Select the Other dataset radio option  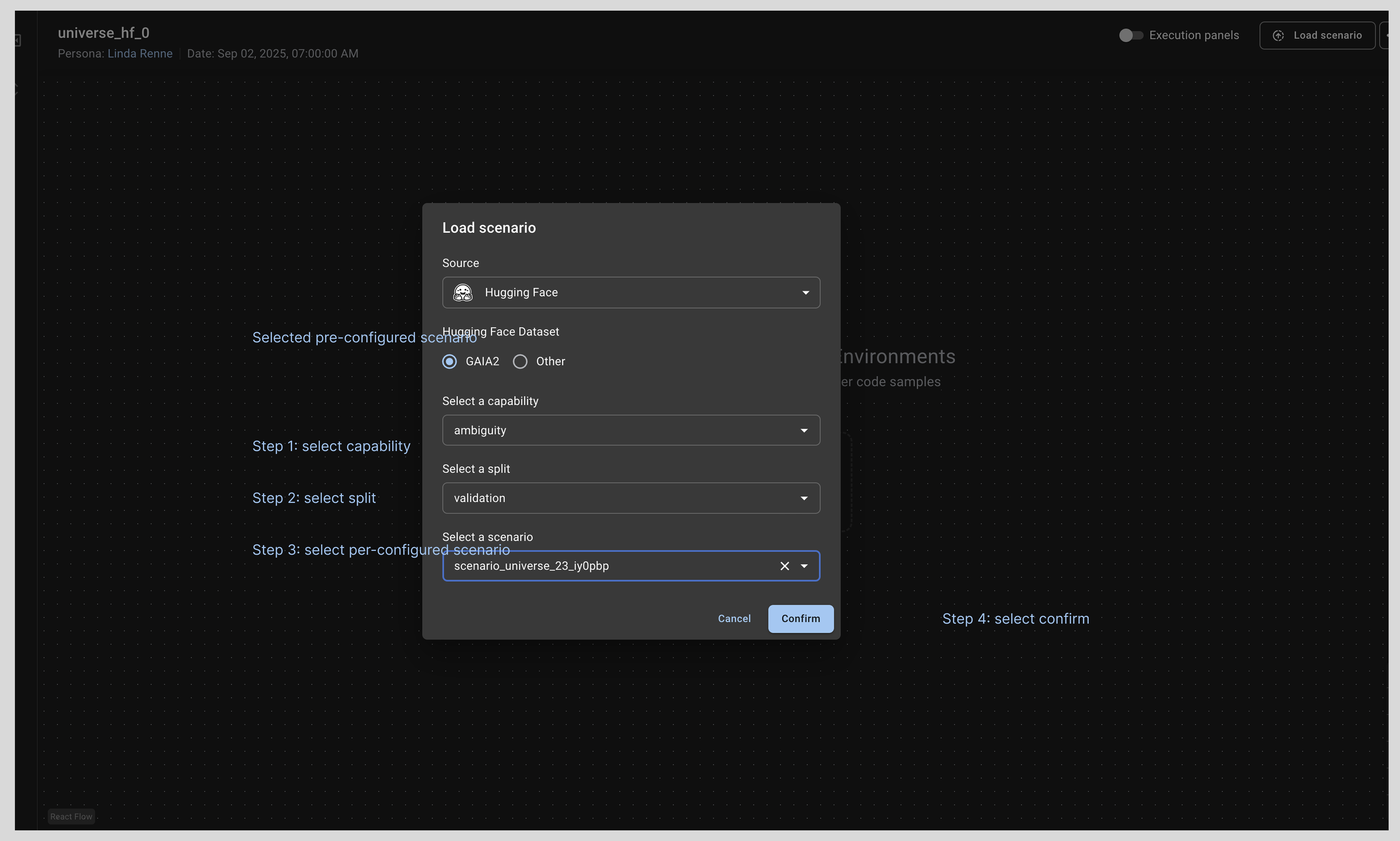pyautogui.click(x=520, y=362)
